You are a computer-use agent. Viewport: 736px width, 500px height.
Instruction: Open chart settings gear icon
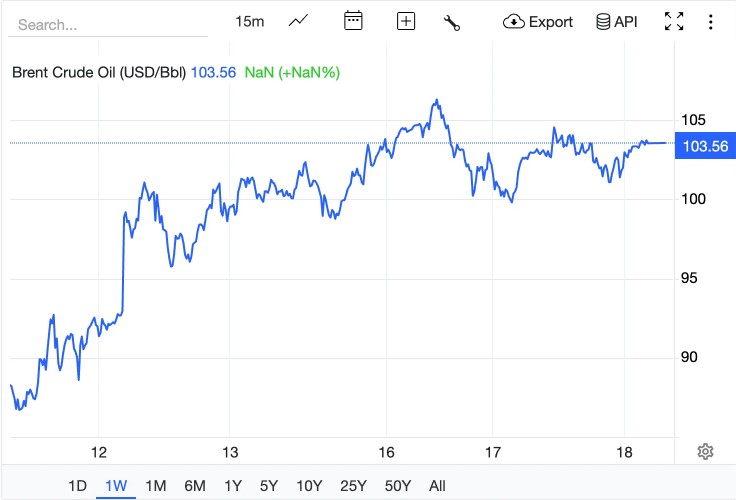pyautogui.click(x=705, y=451)
